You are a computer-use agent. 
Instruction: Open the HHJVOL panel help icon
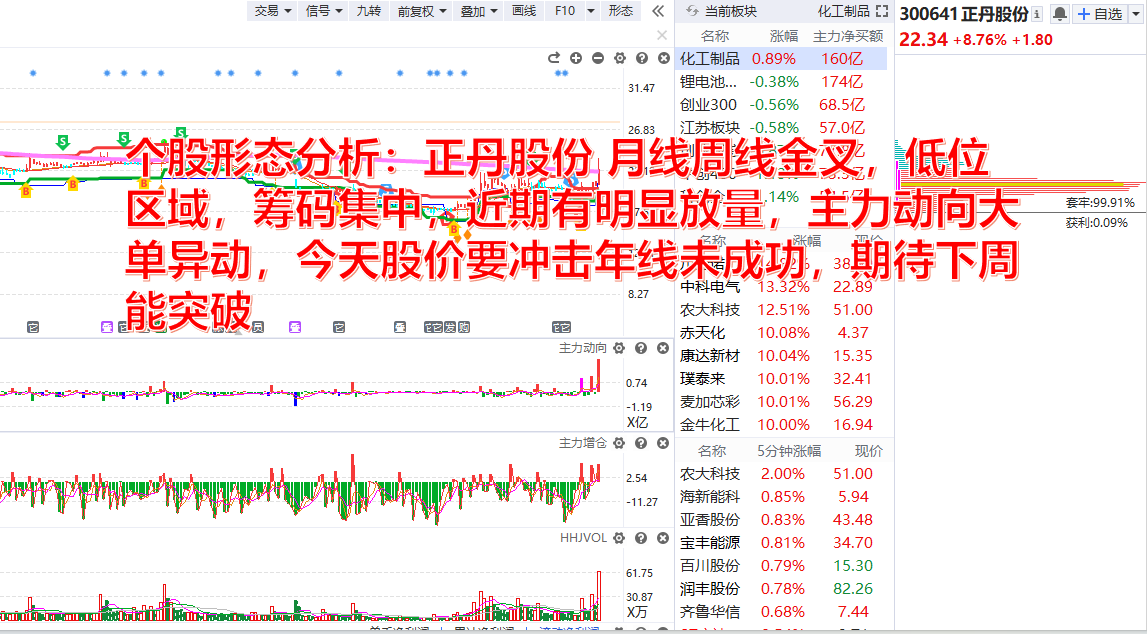point(641,538)
